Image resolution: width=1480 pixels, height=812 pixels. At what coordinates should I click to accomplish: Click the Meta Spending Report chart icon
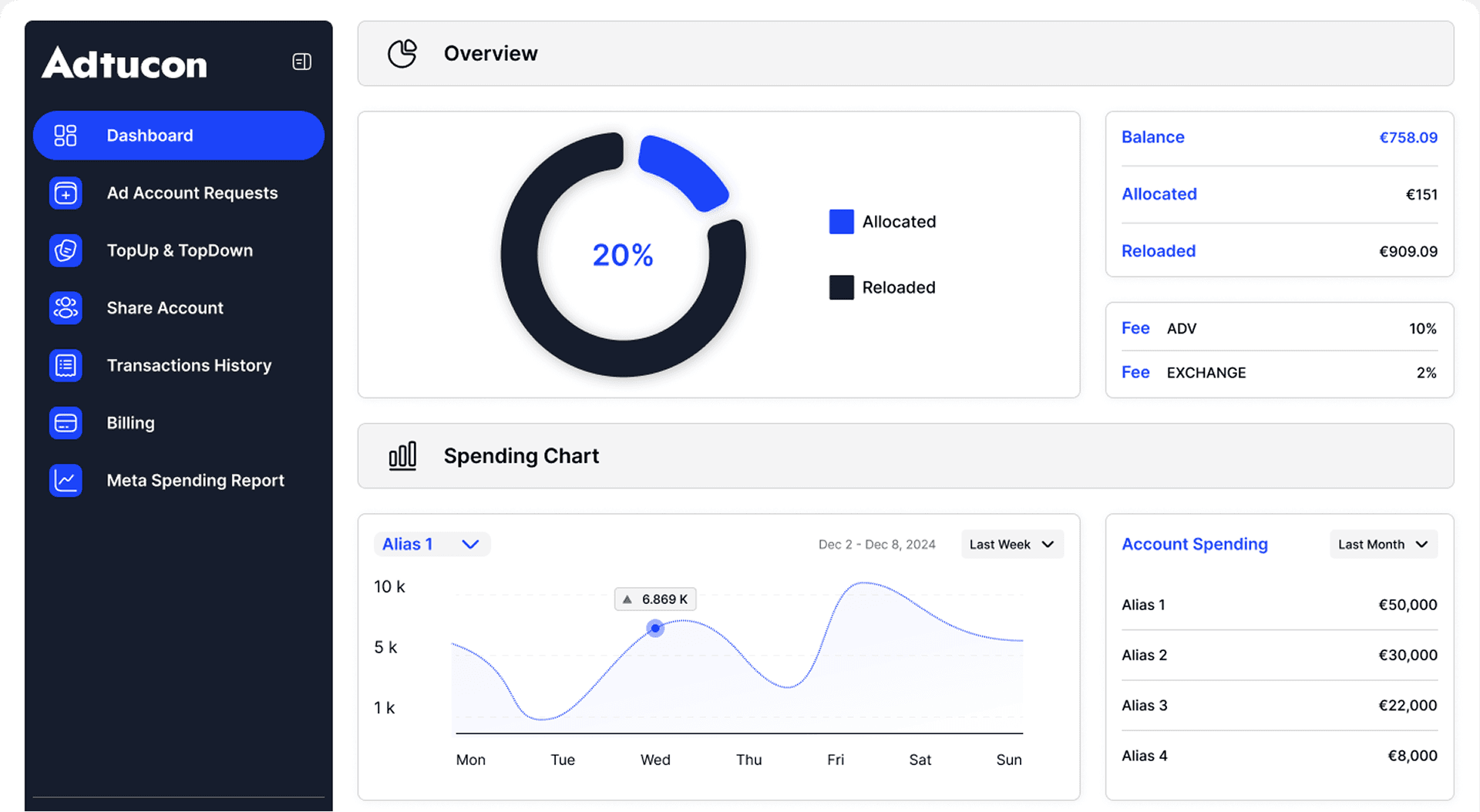click(x=66, y=480)
